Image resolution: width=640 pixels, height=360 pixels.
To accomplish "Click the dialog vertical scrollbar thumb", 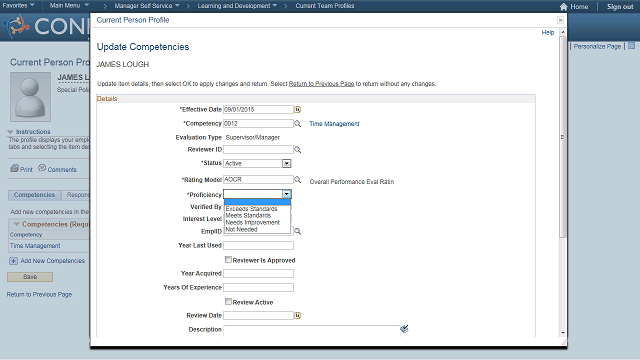I will (563, 137).
